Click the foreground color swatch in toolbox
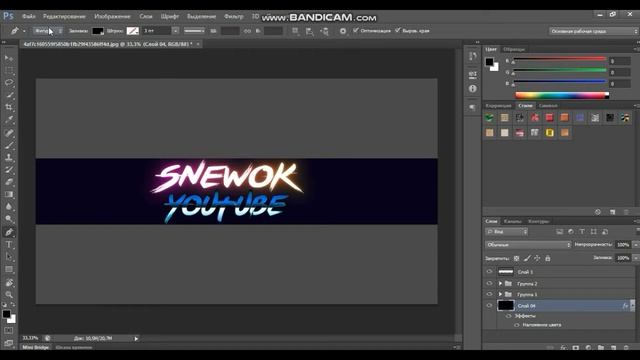This screenshot has height=360, width=640. tap(7, 314)
